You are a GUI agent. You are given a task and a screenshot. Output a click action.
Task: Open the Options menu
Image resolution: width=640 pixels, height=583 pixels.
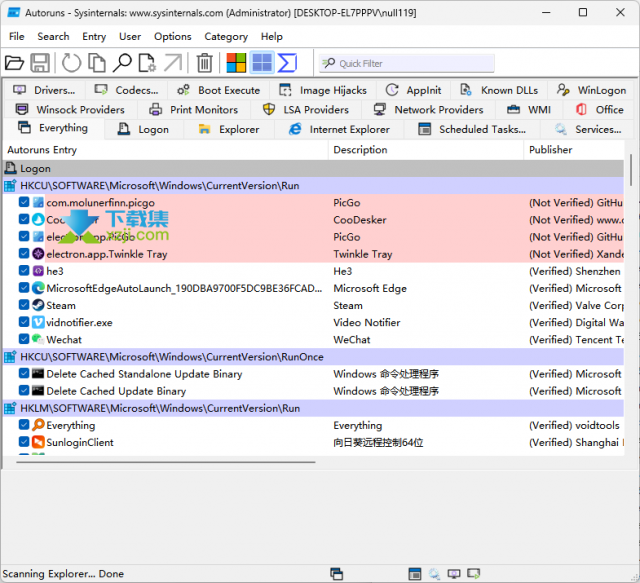coord(173,36)
